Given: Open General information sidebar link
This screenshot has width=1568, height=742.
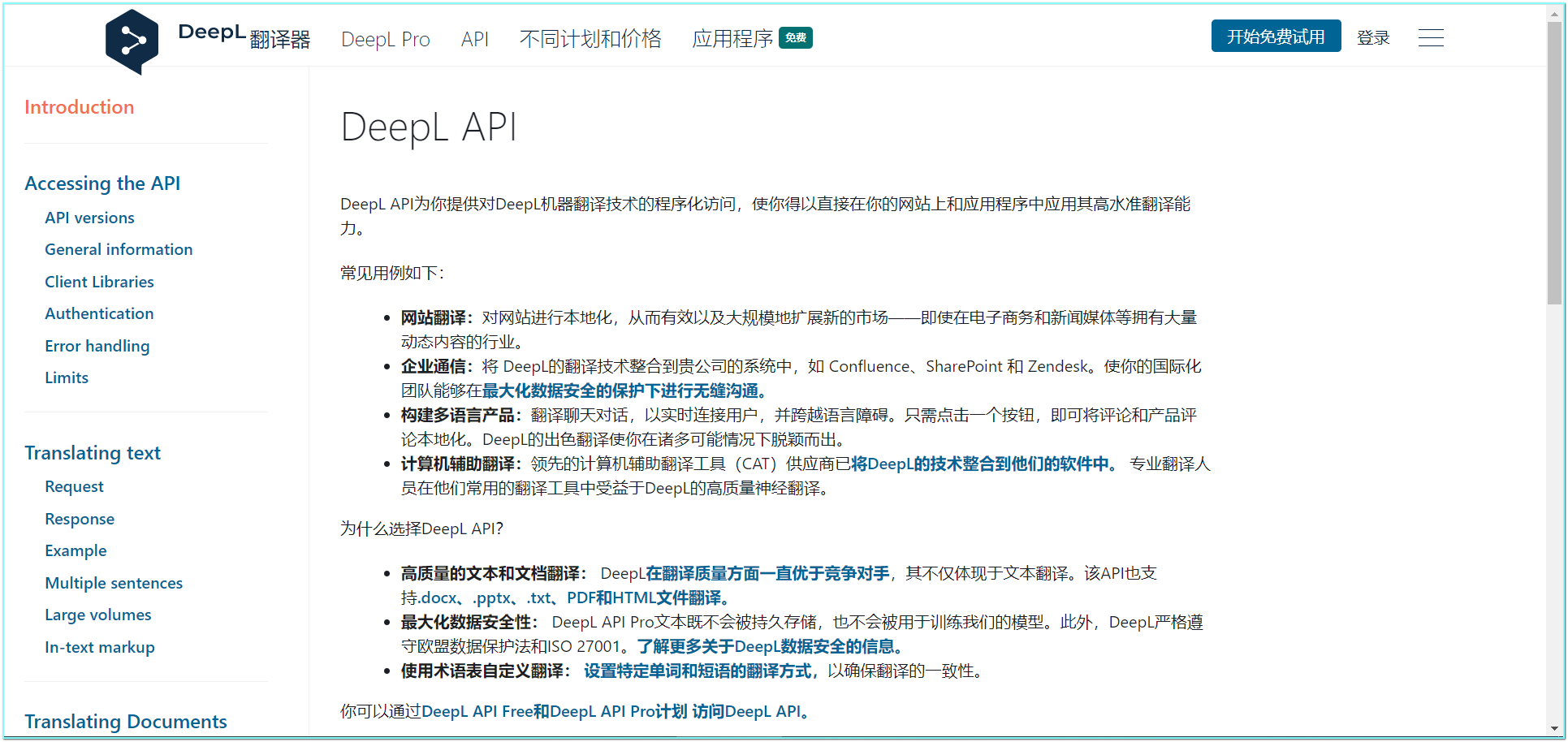Looking at the screenshot, I should 119,249.
